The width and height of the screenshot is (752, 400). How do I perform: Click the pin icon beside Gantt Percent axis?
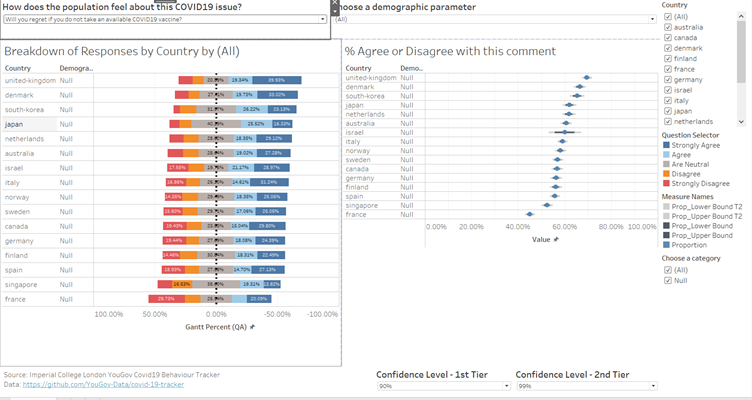click(253, 327)
